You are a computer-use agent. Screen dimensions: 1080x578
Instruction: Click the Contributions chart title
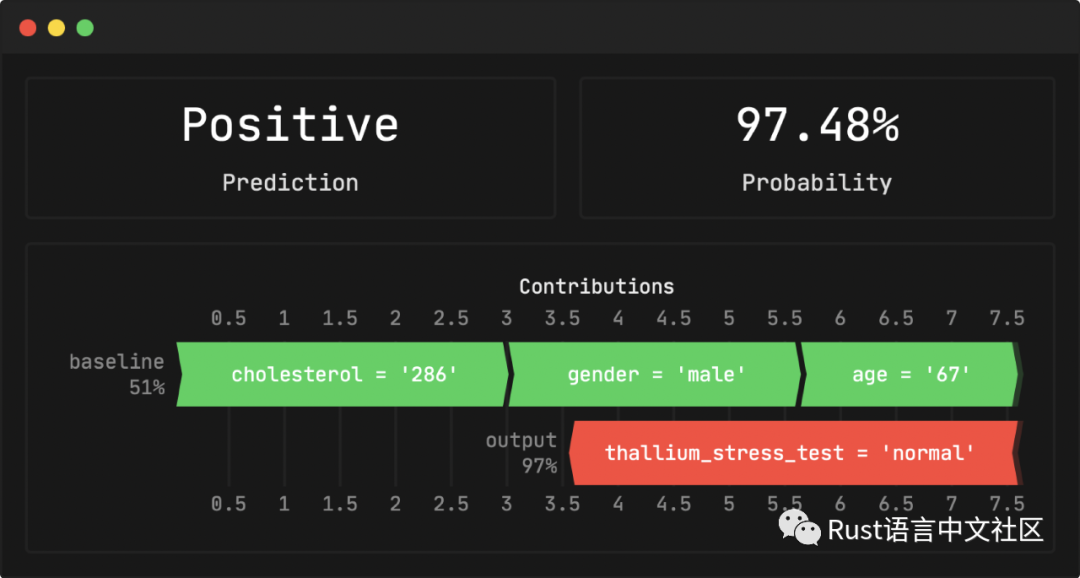(x=596, y=287)
